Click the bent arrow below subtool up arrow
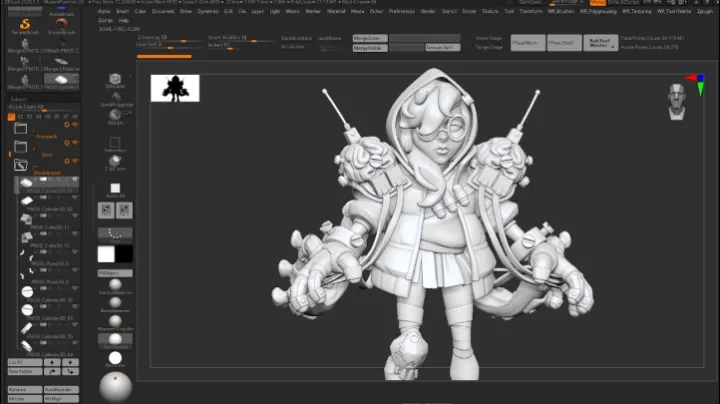The width and height of the screenshot is (720, 404). (x=52, y=371)
